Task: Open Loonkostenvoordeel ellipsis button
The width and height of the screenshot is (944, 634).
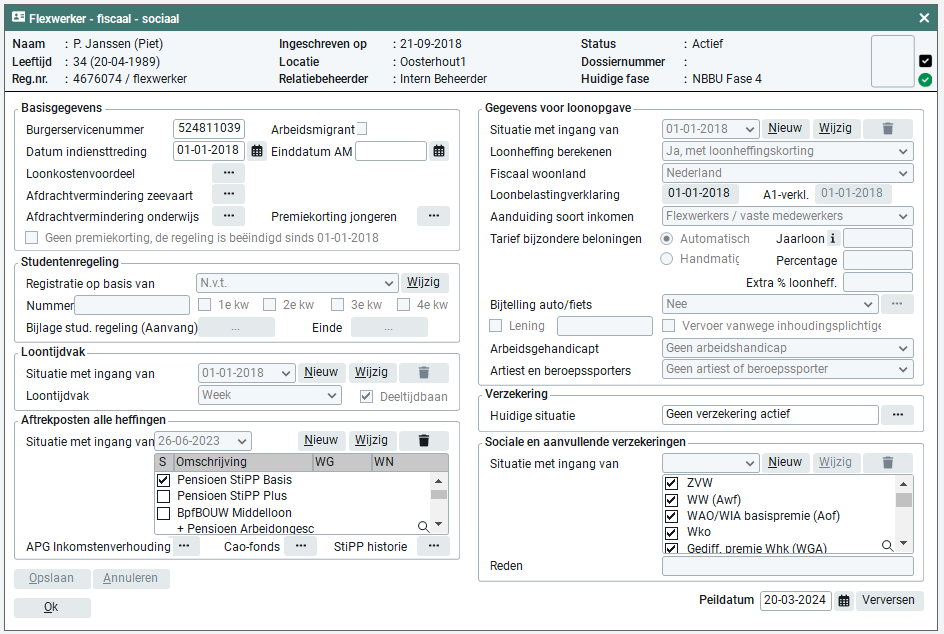Action: [x=228, y=173]
